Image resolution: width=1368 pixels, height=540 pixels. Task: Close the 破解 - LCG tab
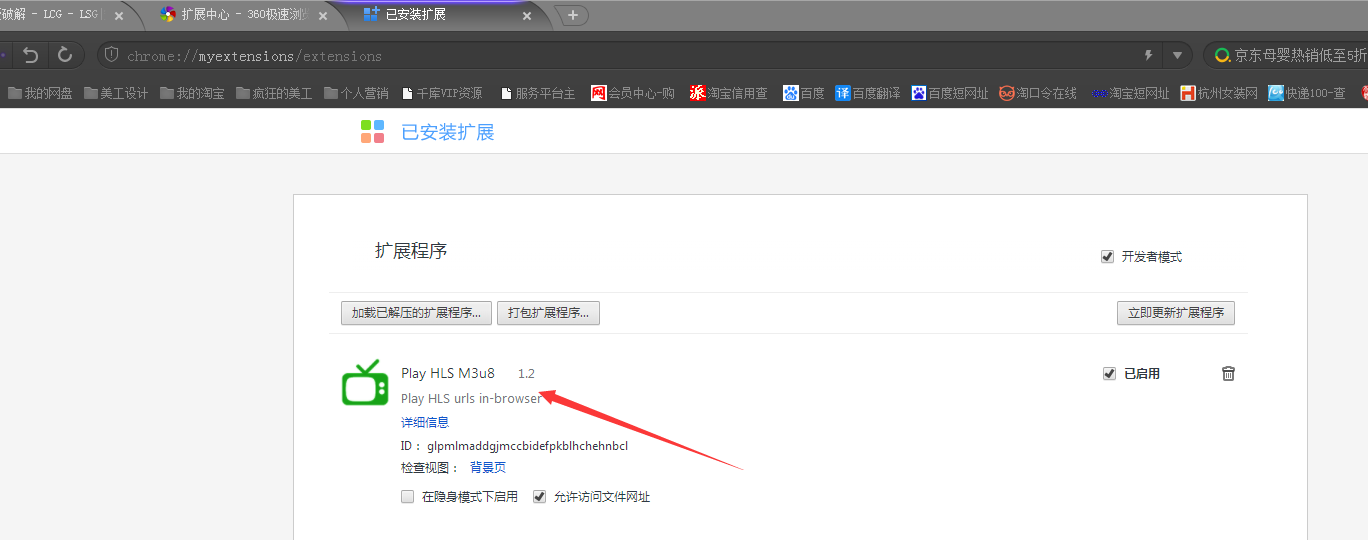click(x=119, y=16)
